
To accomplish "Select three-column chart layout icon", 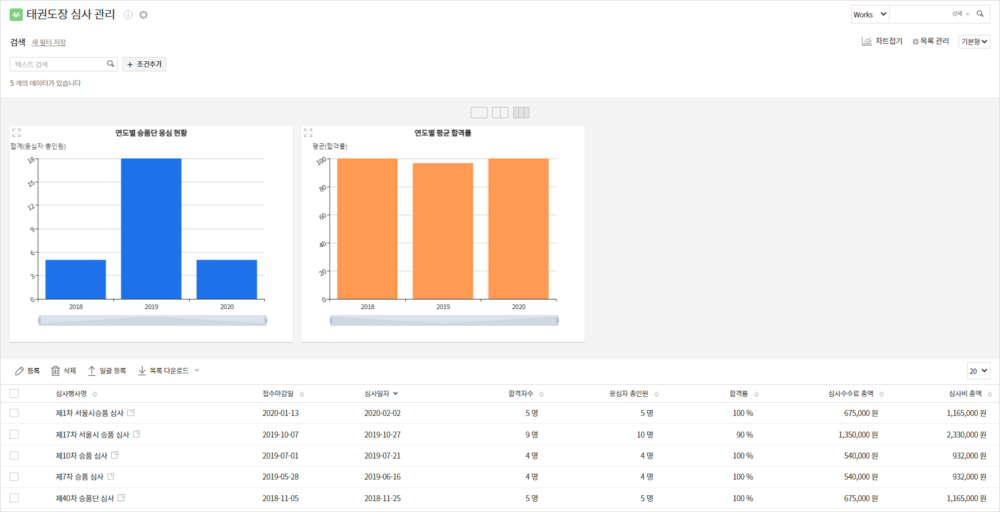I will pyautogui.click(x=521, y=112).
